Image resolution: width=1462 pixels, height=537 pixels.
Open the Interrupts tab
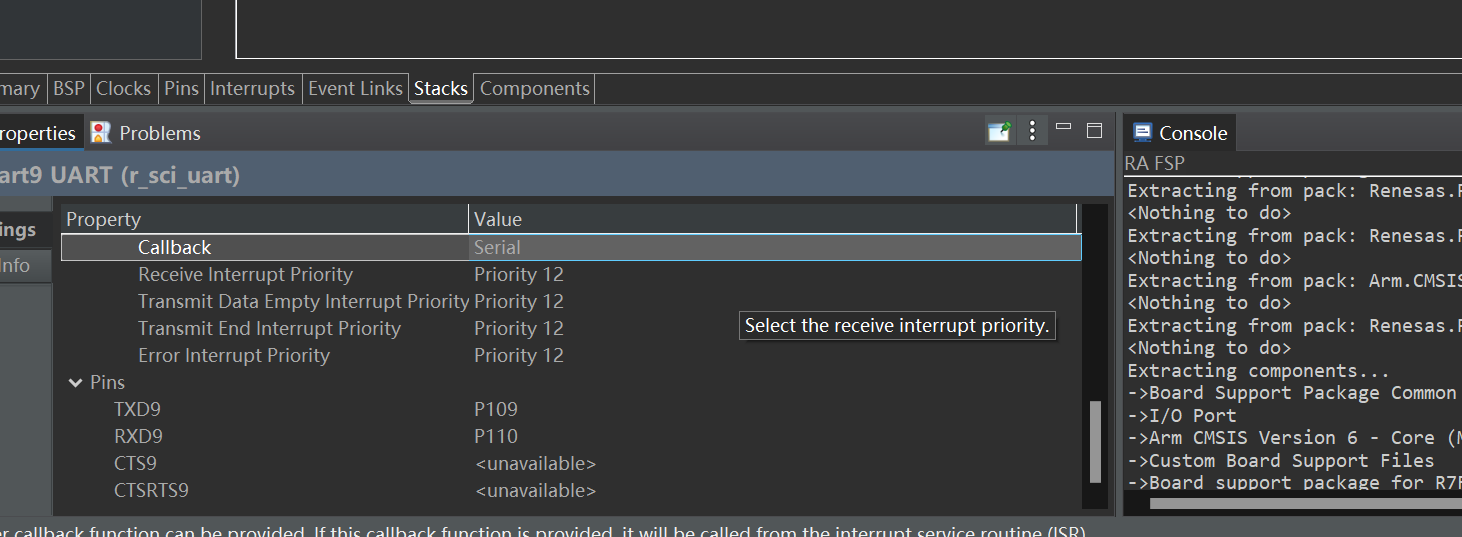(x=252, y=88)
